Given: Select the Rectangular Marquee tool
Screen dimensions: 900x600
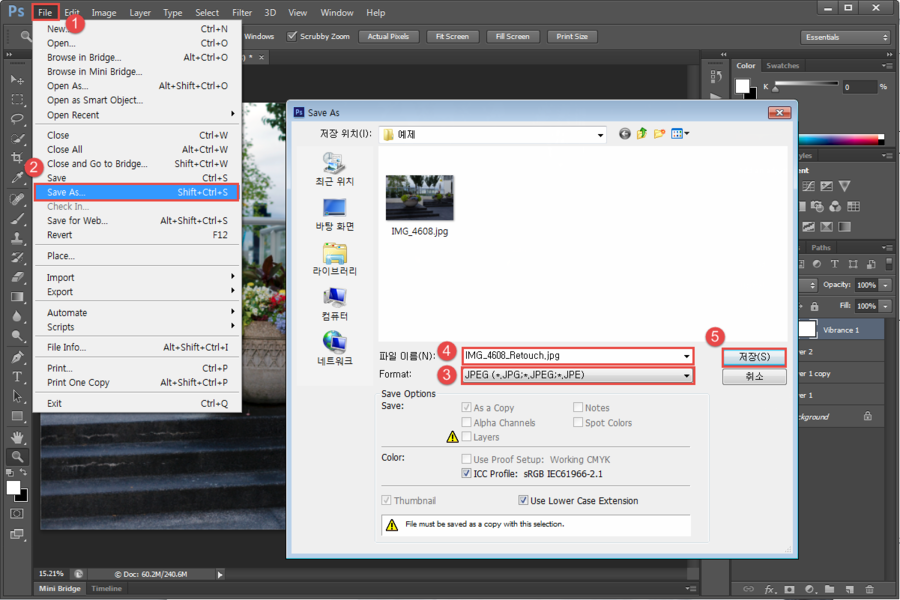Looking at the screenshot, I should [17, 99].
